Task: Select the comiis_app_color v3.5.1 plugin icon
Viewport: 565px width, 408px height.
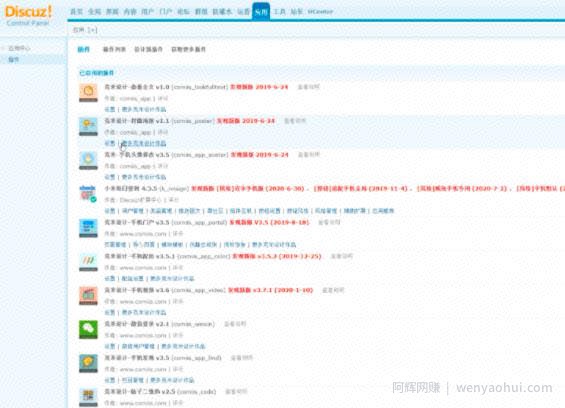Action: point(88,262)
